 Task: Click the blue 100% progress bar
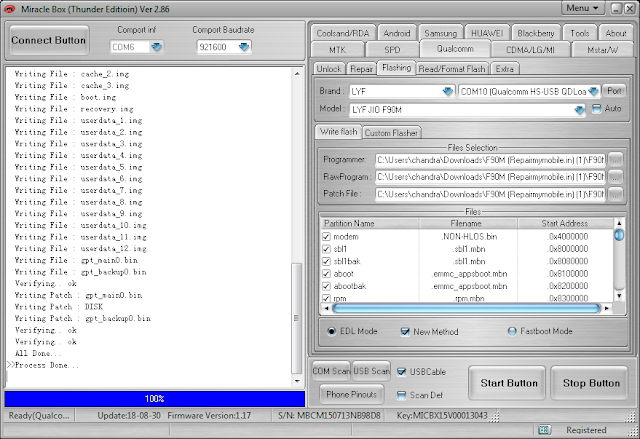click(155, 399)
